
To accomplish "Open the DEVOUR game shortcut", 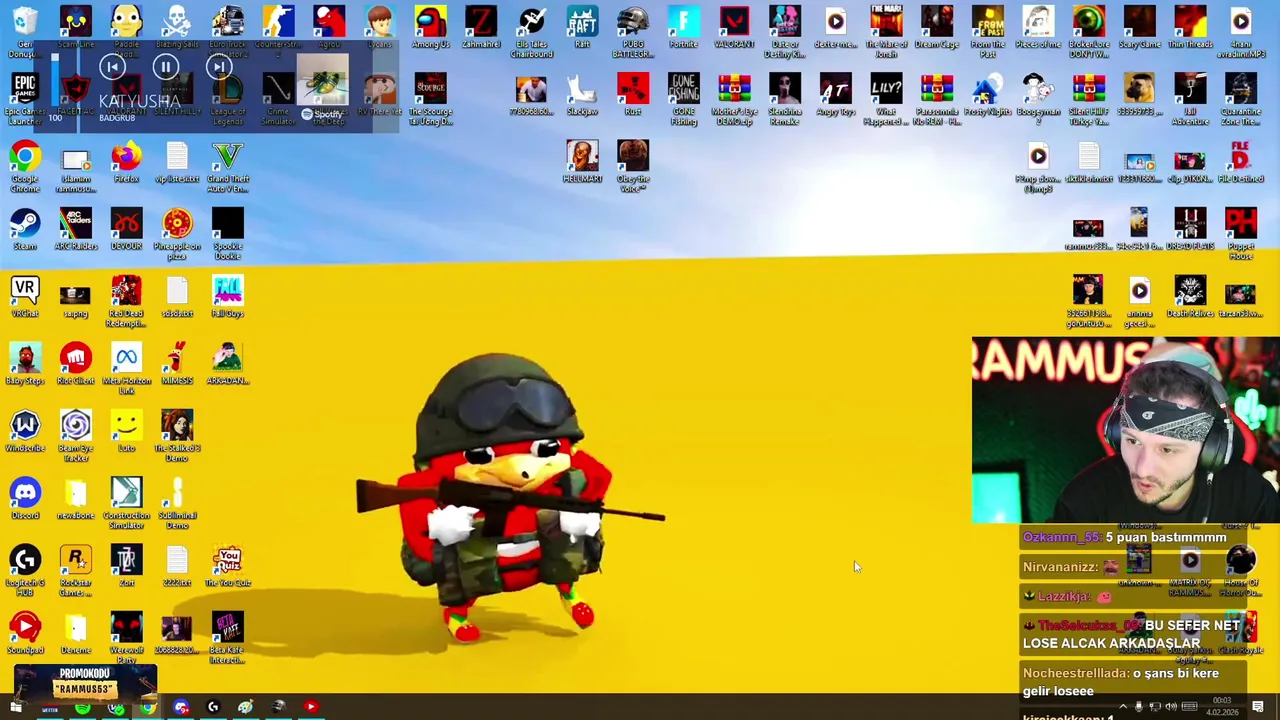I will point(126,230).
